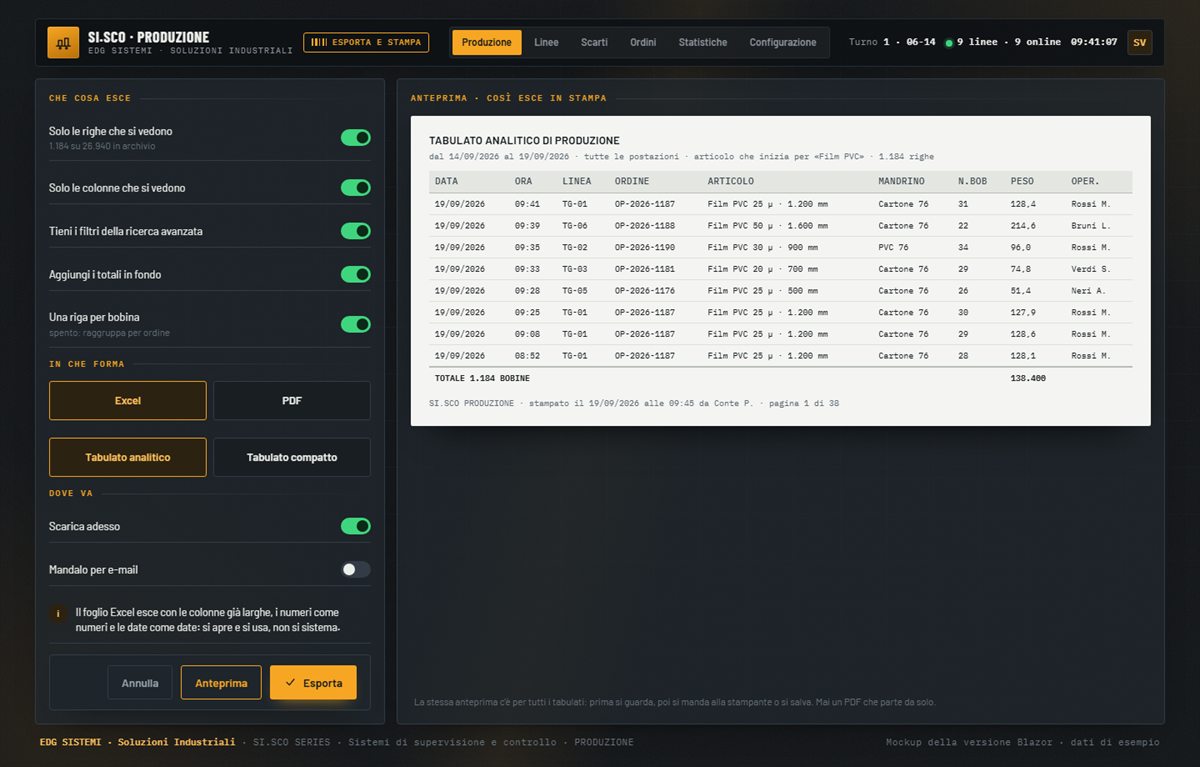Switch off Scarica adesso
Image resolution: width=1200 pixels, height=767 pixels.
(x=355, y=526)
